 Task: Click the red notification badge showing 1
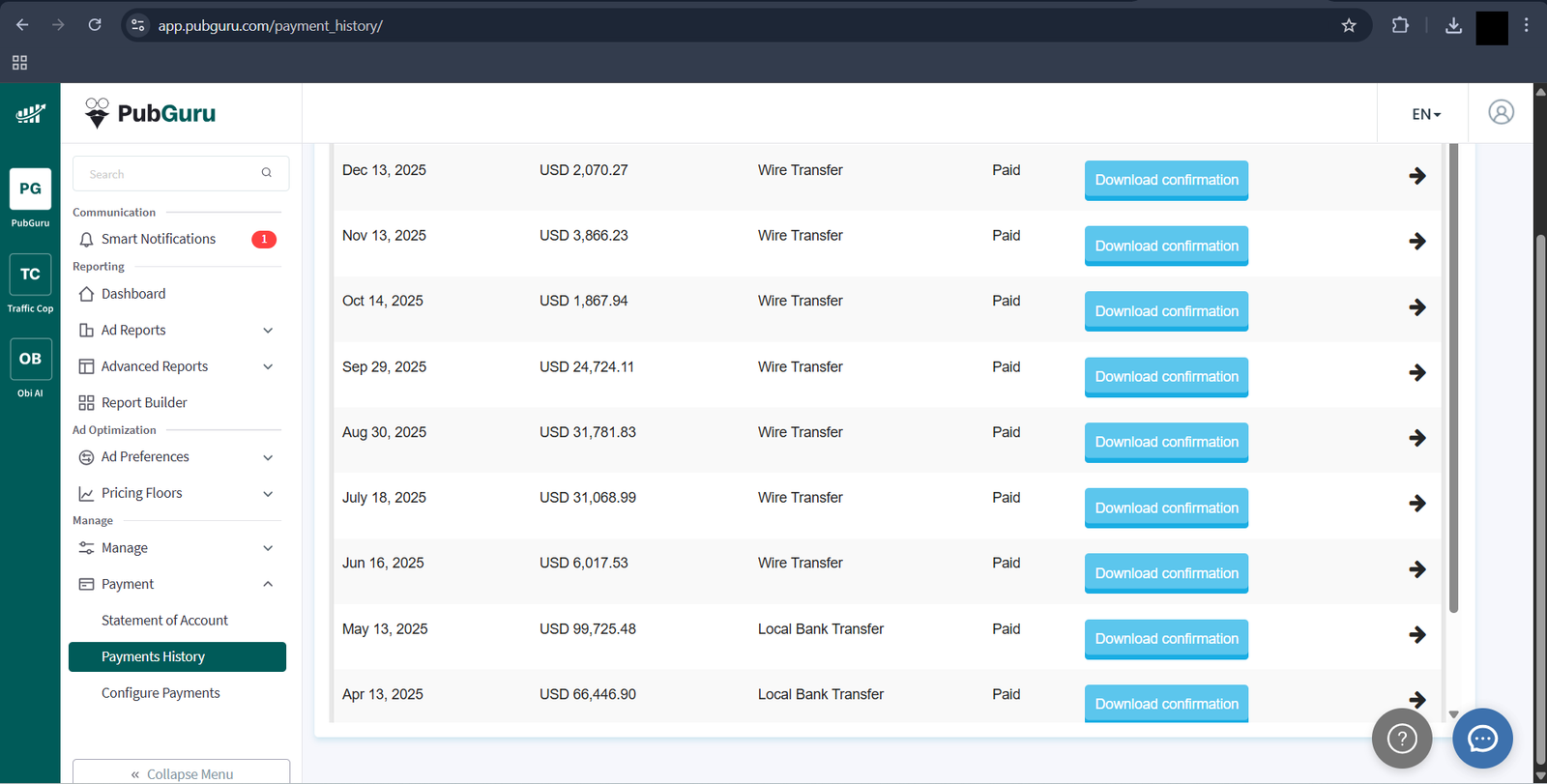pos(264,239)
